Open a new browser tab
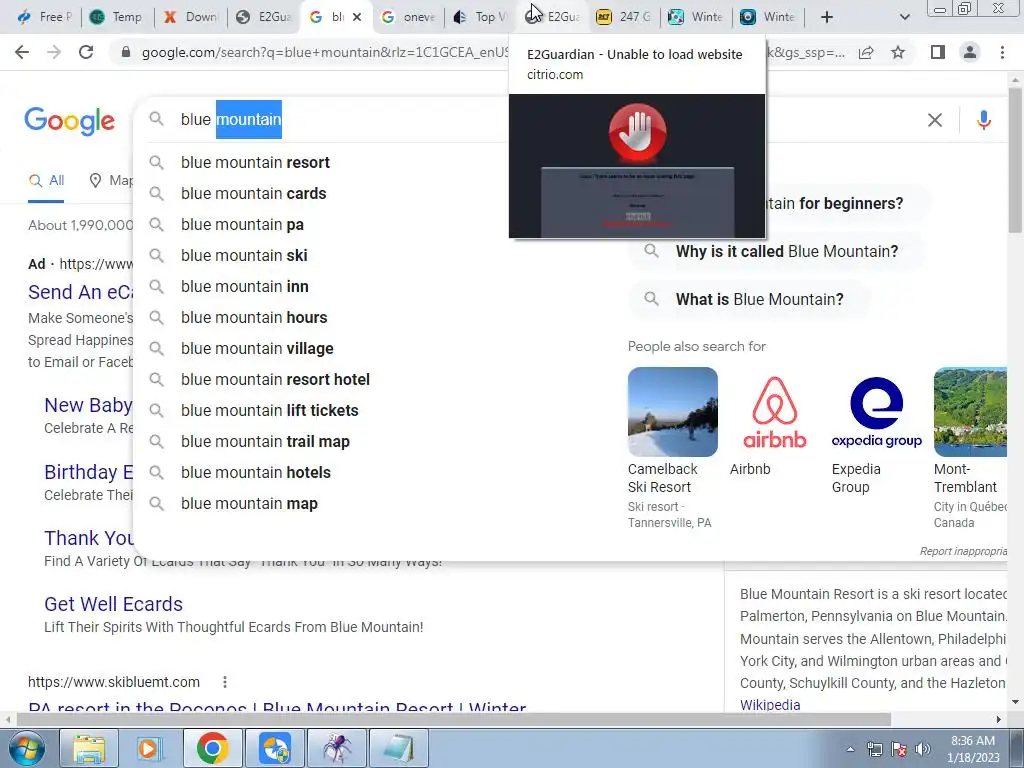The height and width of the screenshot is (768, 1024). click(x=827, y=17)
